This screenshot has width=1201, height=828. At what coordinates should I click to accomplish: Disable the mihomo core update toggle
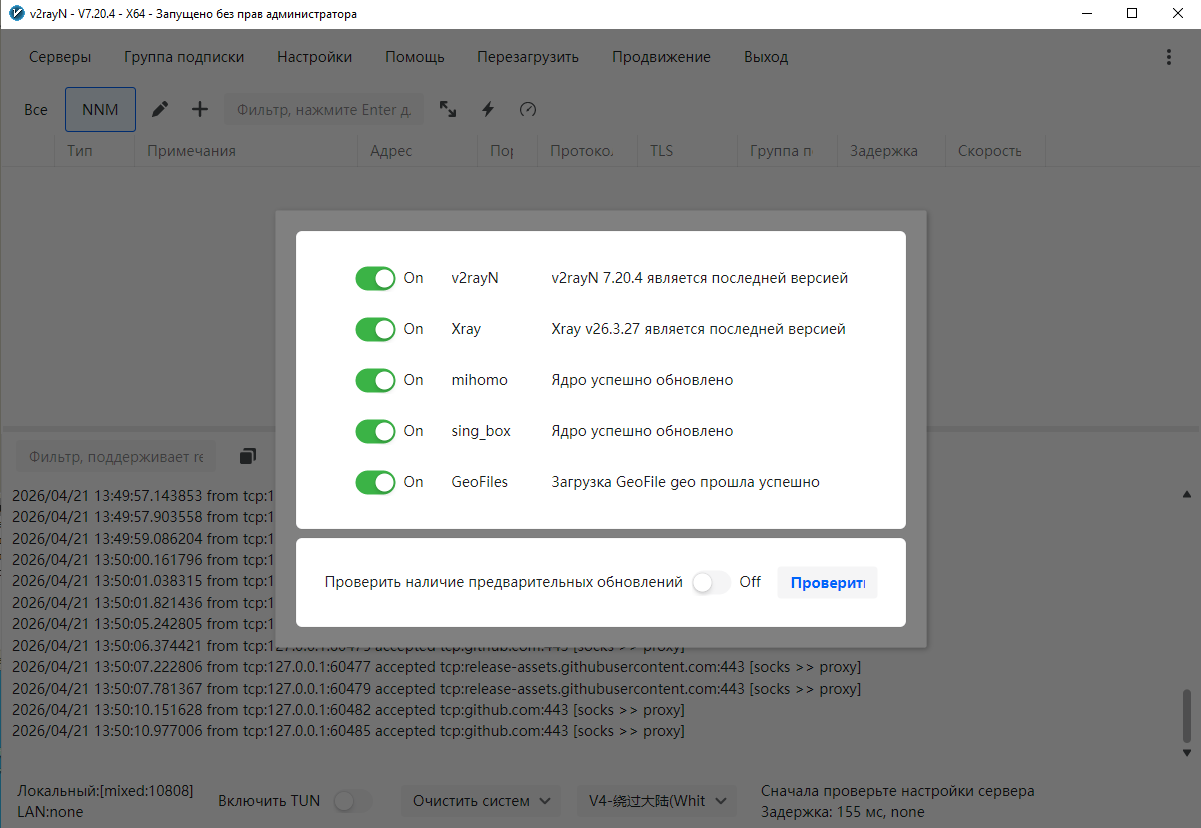(376, 380)
